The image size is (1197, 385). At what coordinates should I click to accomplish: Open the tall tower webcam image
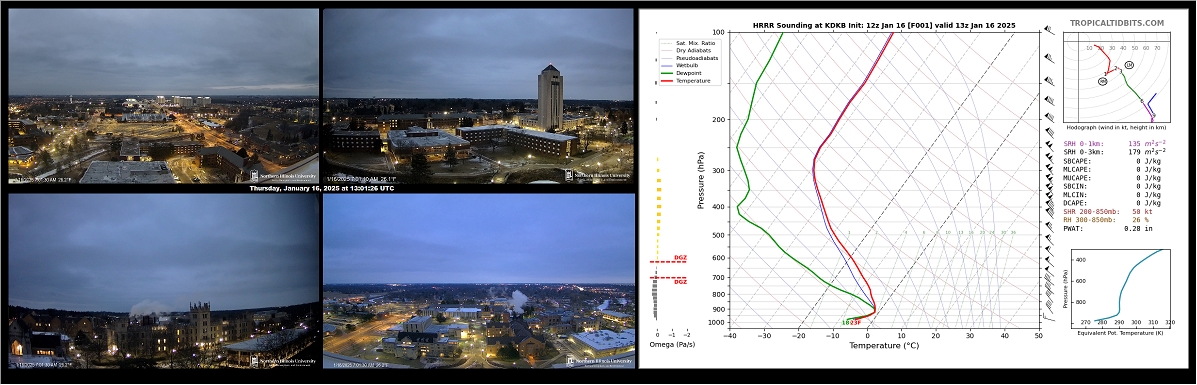point(479,95)
